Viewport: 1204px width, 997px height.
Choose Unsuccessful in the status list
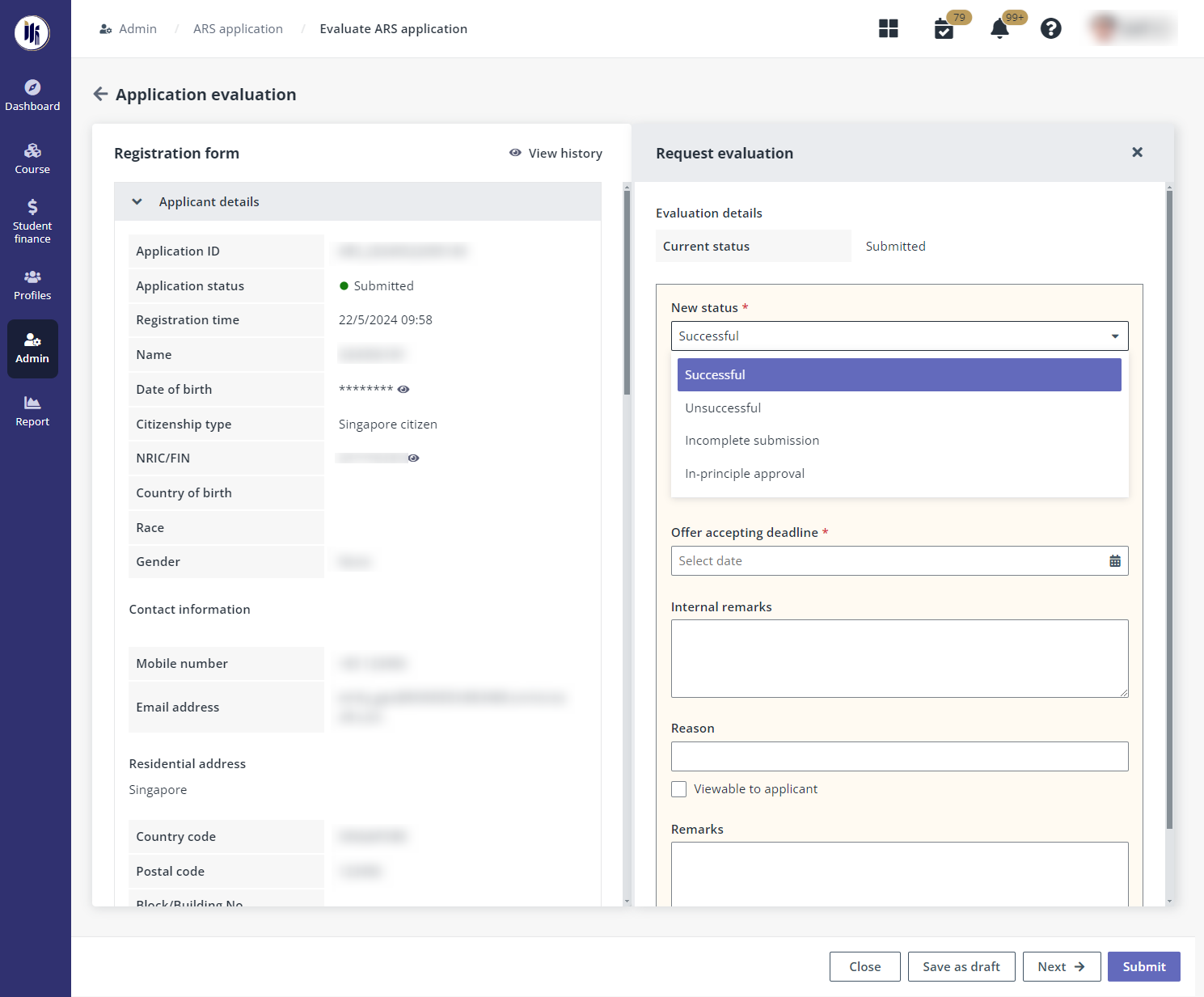(x=899, y=408)
